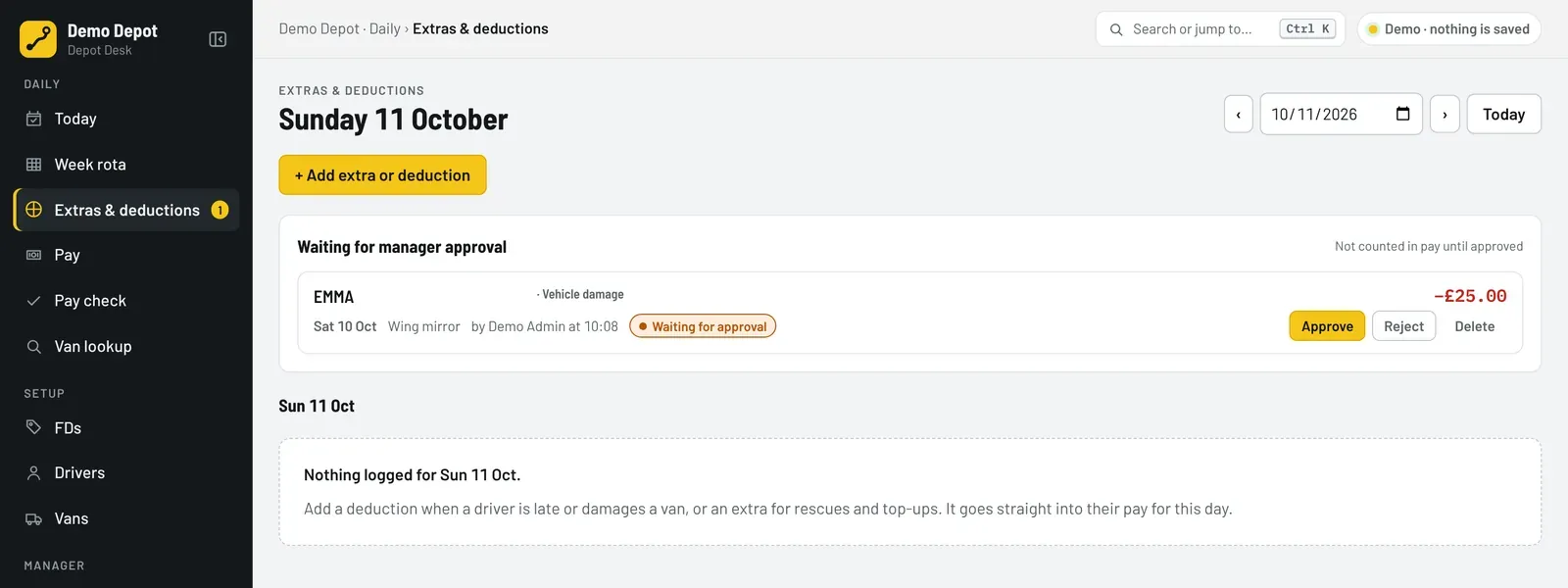
Task: Click the Waiting for approval status pill
Action: coord(703,326)
